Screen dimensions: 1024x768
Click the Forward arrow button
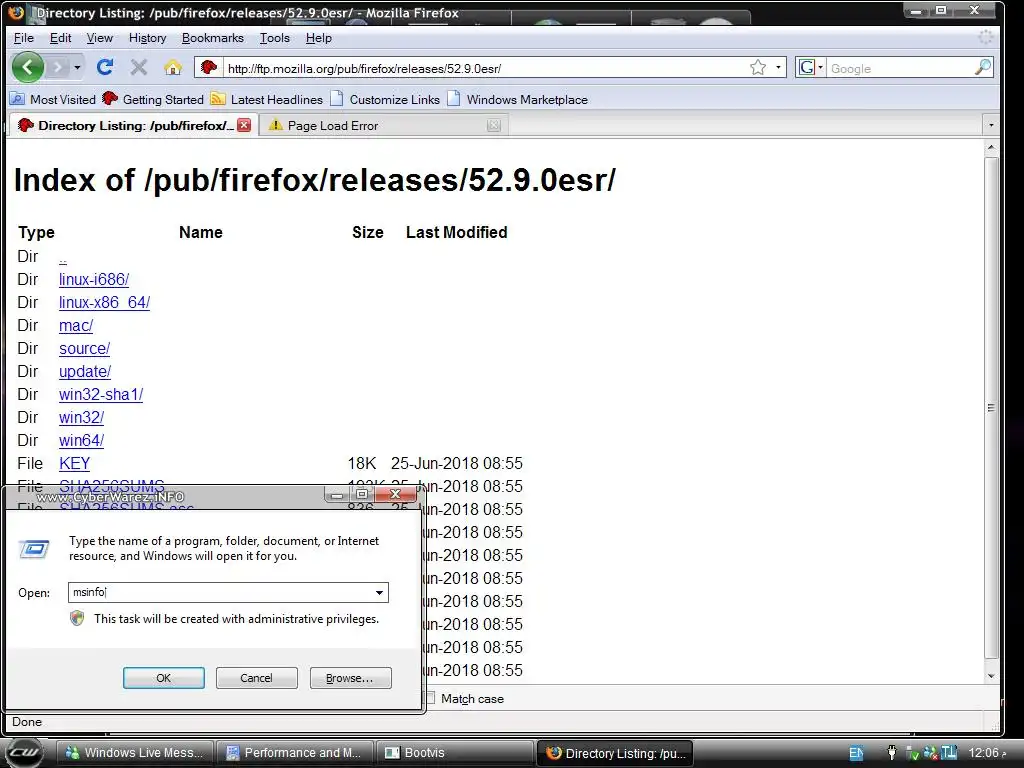(59, 67)
